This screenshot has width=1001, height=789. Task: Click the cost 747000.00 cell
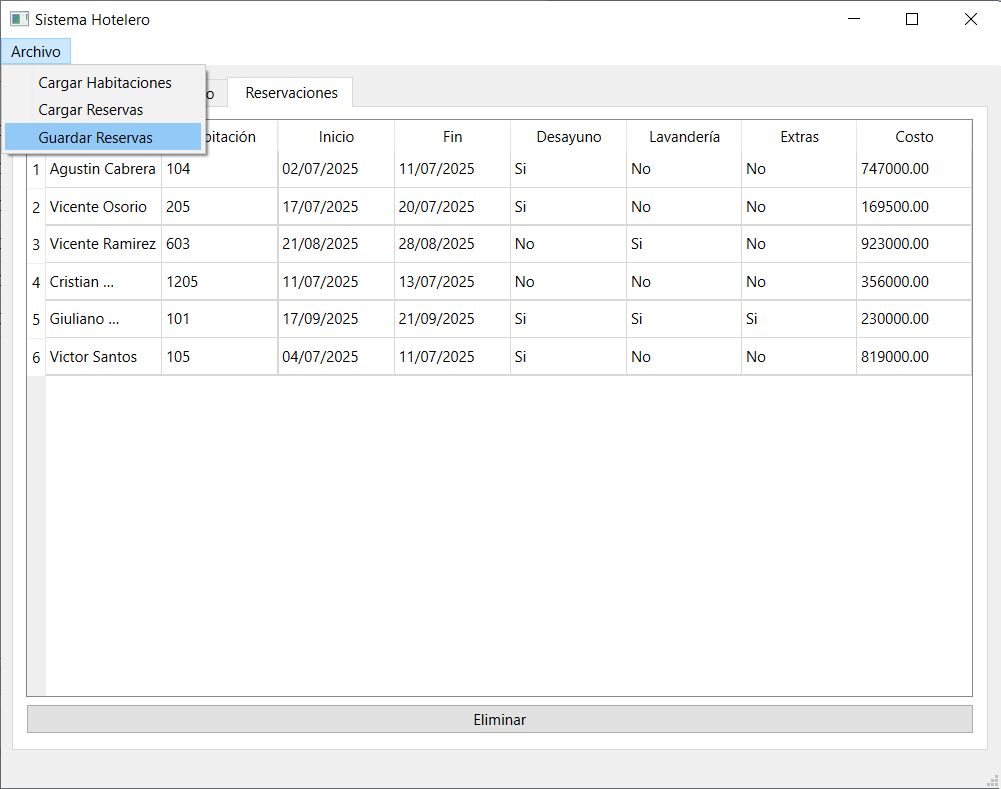[914, 169]
